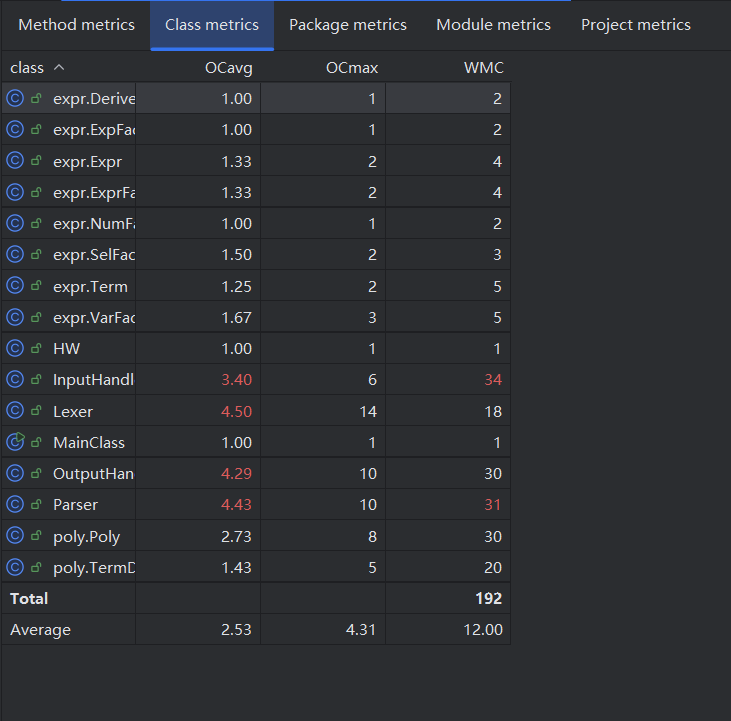
Task: Switch to the Project metrics tab
Action: click(x=636, y=25)
